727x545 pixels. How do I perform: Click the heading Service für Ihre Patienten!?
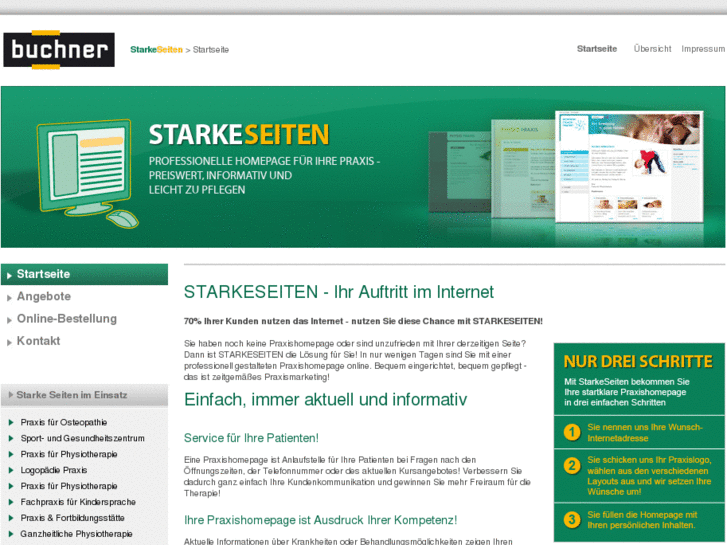(251, 438)
